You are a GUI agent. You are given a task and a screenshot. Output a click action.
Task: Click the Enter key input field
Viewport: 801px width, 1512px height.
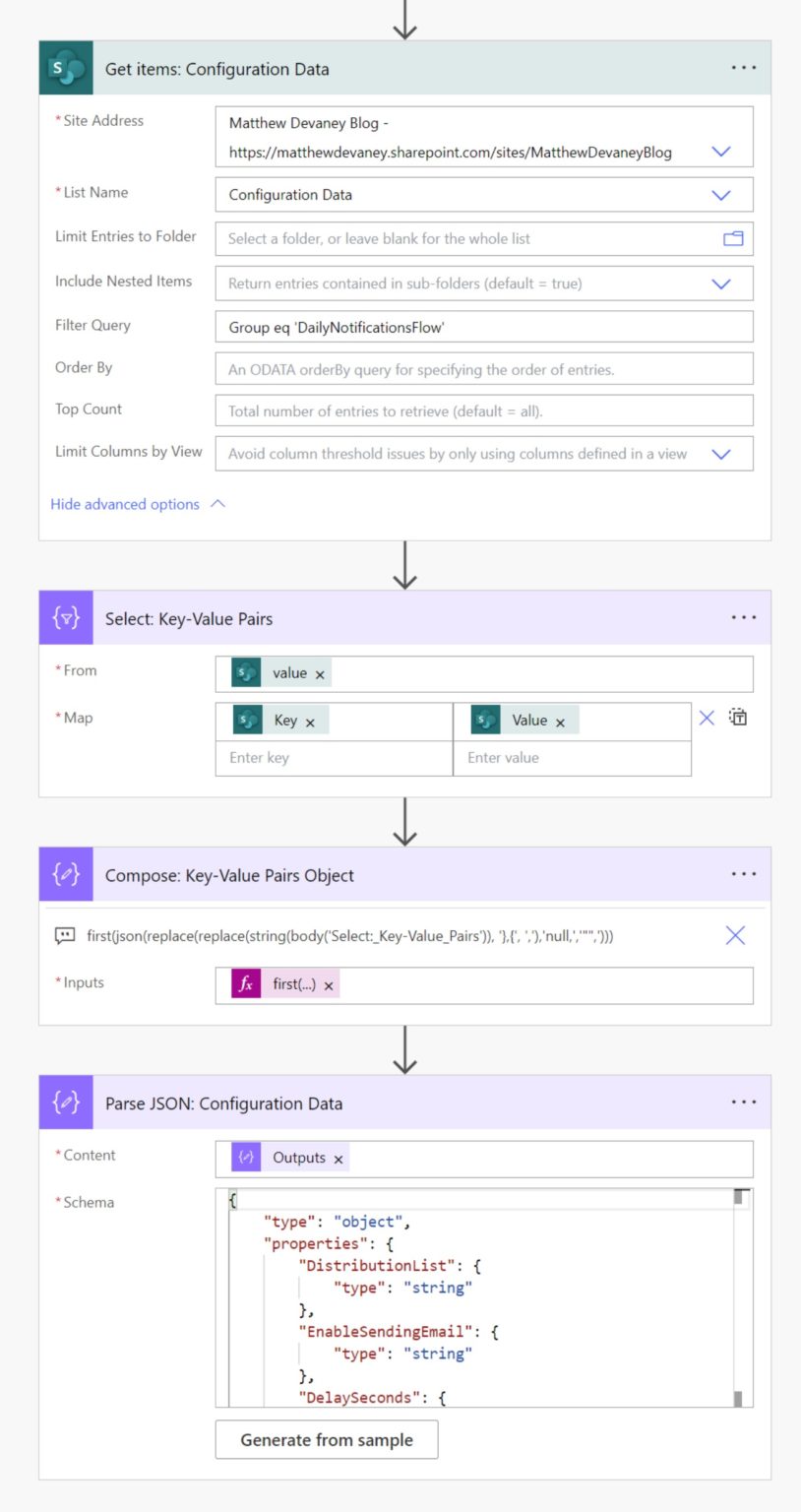point(334,758)
